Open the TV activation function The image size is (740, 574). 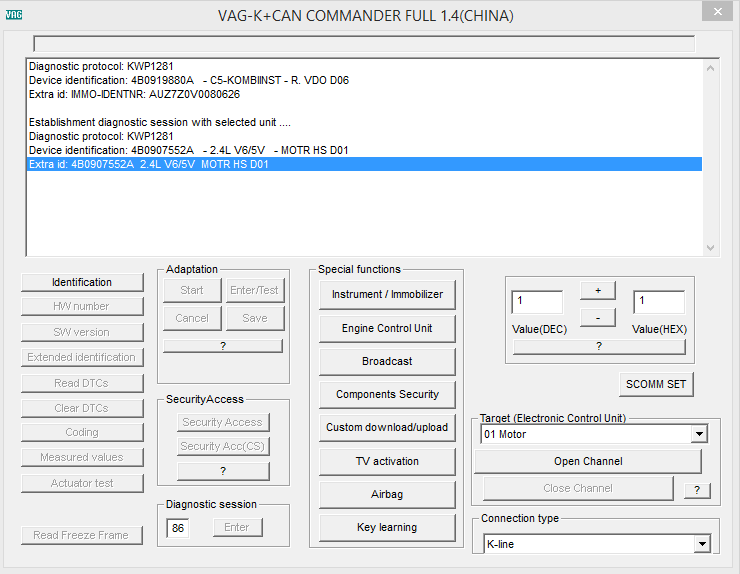[x=387, y=462]
